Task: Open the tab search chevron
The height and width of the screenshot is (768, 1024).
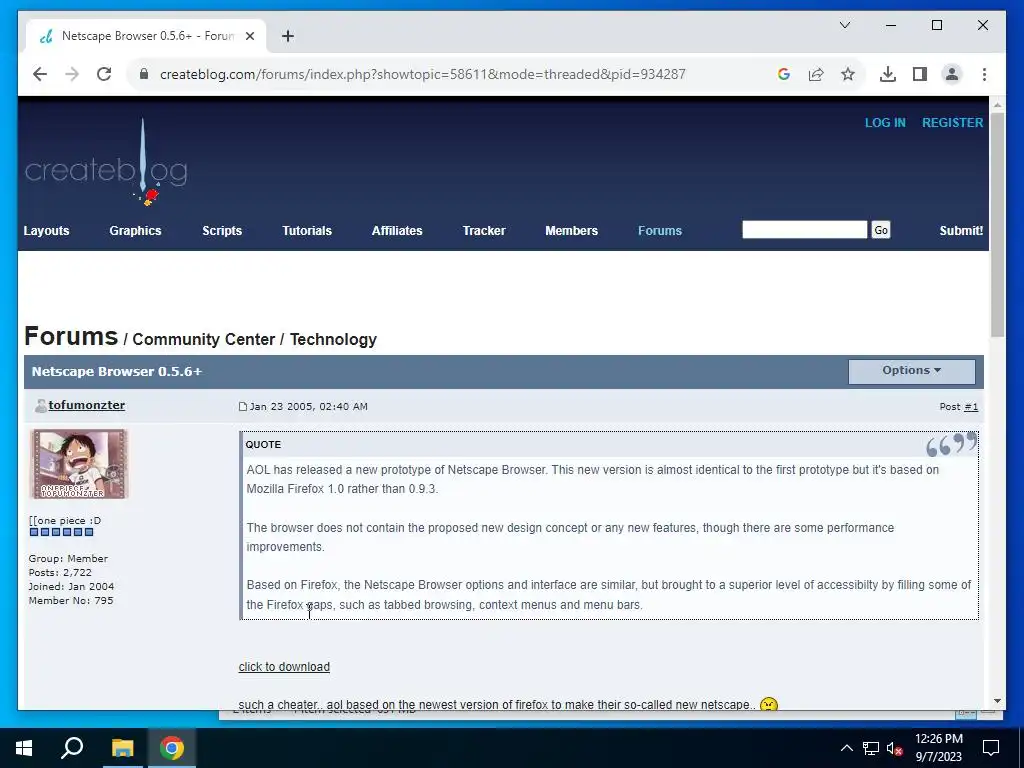Action: pos(844,25)
